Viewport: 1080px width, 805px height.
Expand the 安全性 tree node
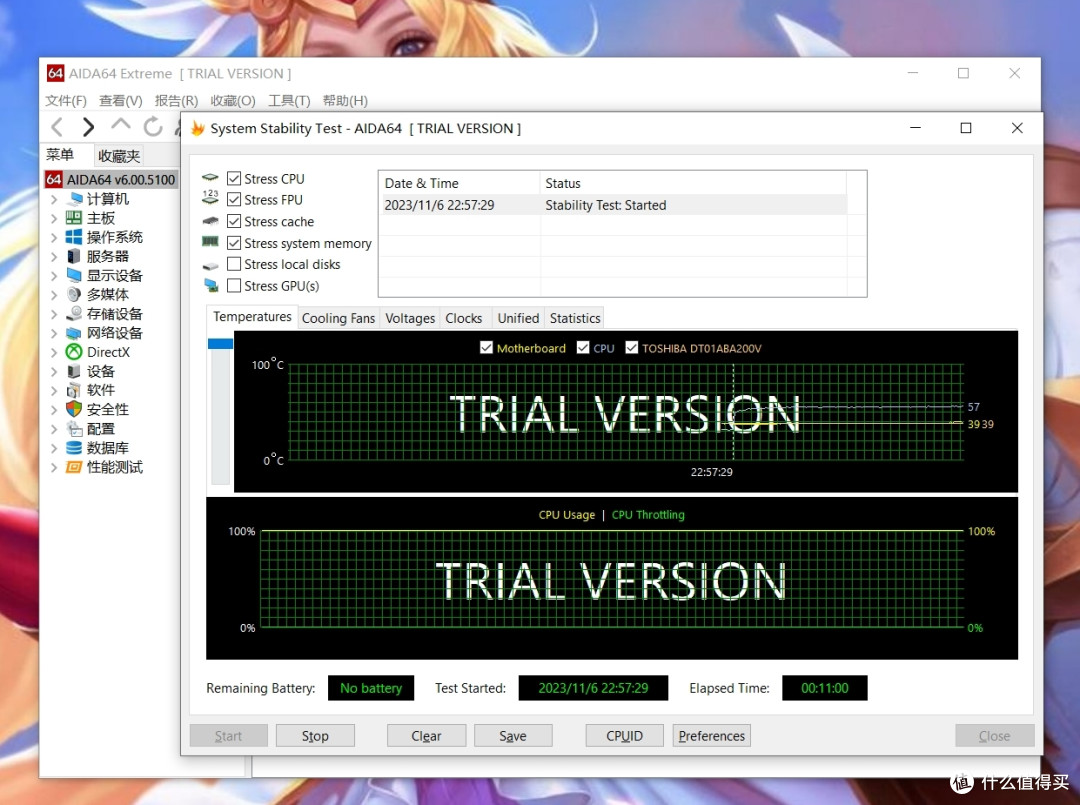(x=54, y=410)
